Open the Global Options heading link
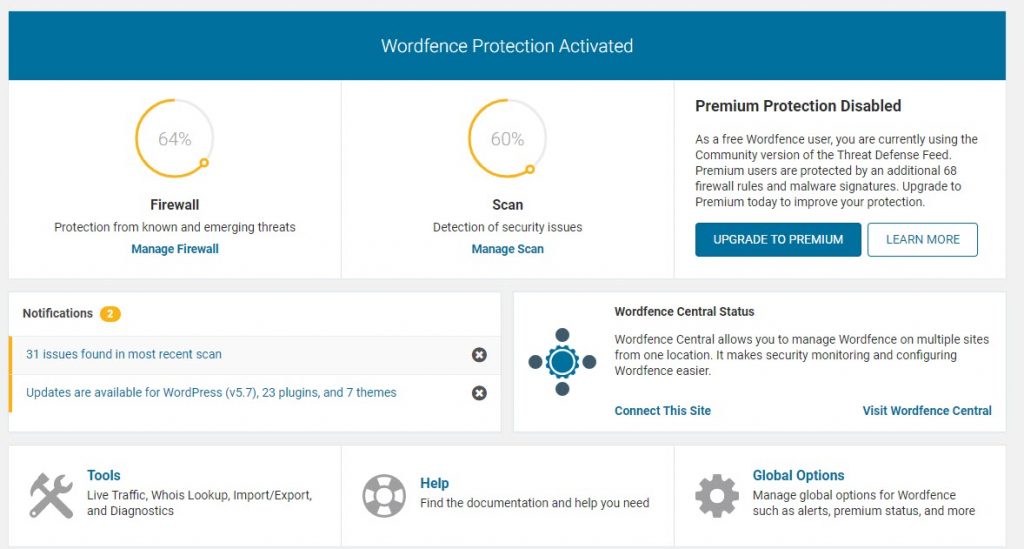Image resolution: width=1024 pixels, height=549 pixels. pos(798,476)
